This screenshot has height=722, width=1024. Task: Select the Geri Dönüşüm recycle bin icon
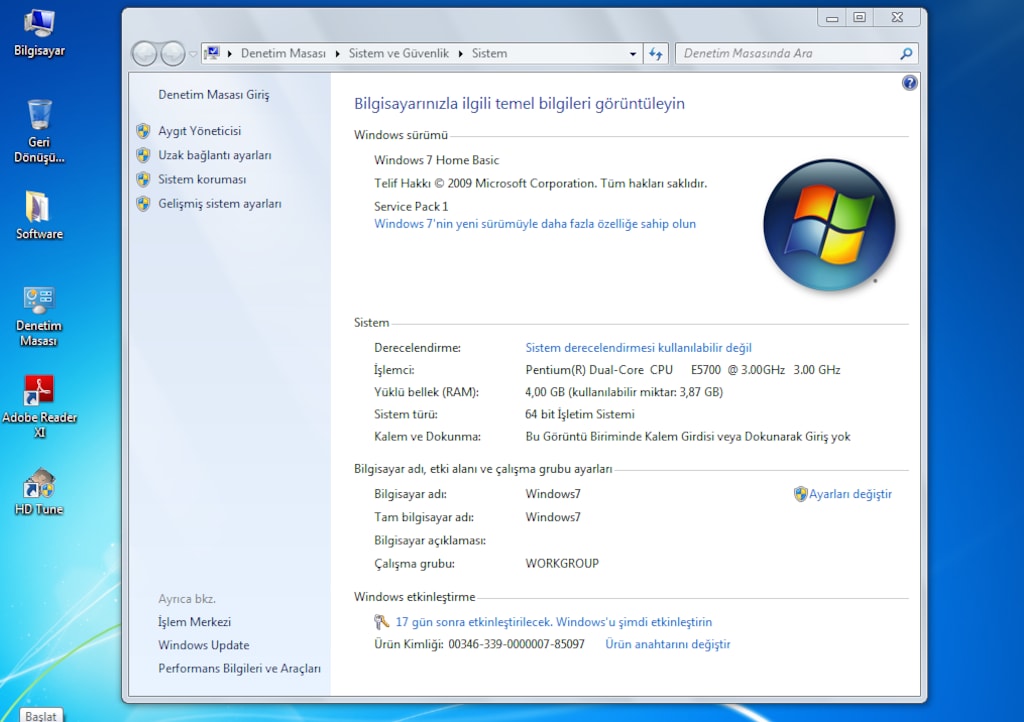tap(39, 131)
